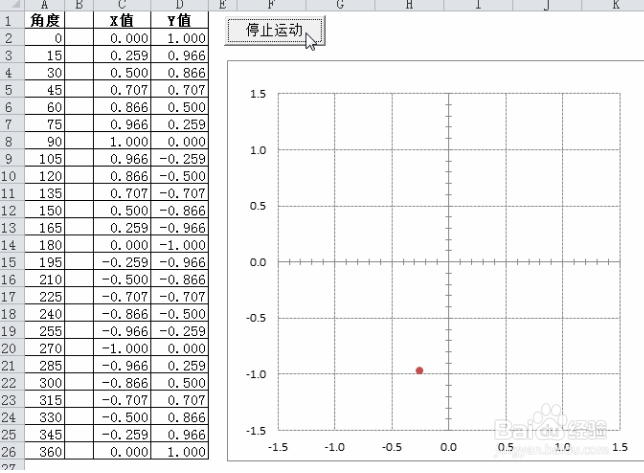Click the chart Y-axis label 1.5
The width and height of the screenshot is (644, 473).
(x=258, y=94)
